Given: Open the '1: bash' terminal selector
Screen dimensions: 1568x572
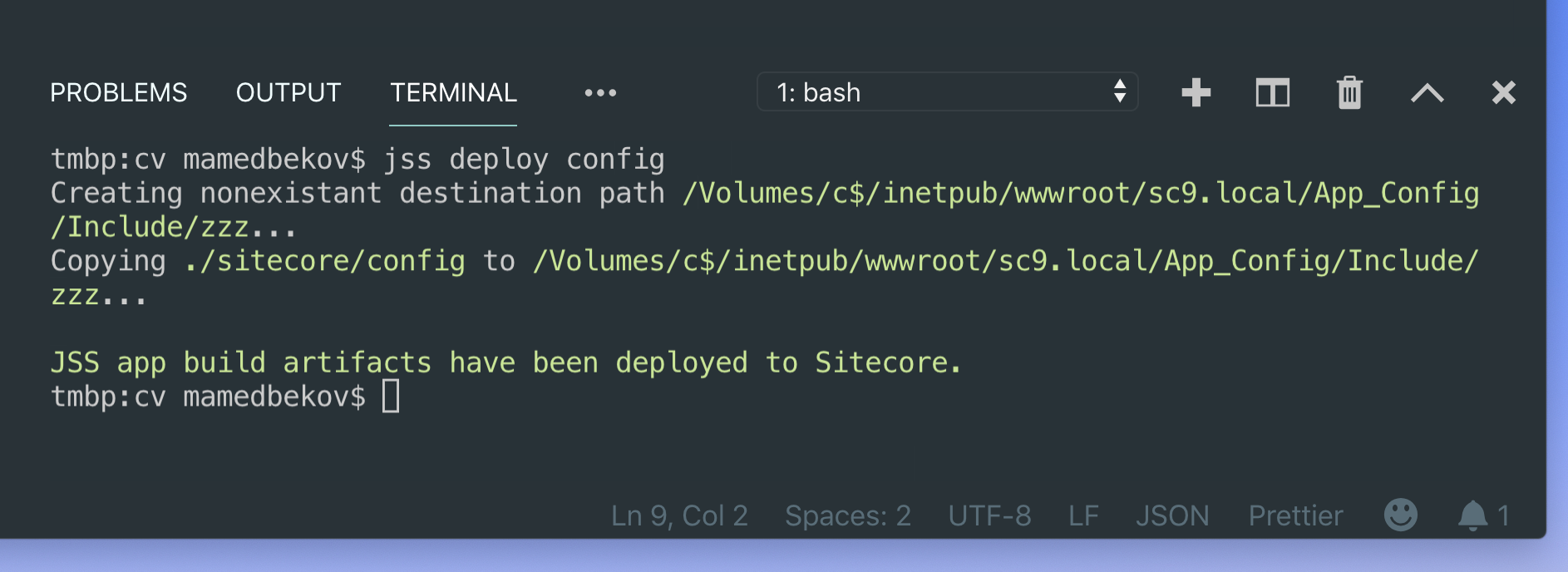Looking at the screenshot, I should (915, 93).
